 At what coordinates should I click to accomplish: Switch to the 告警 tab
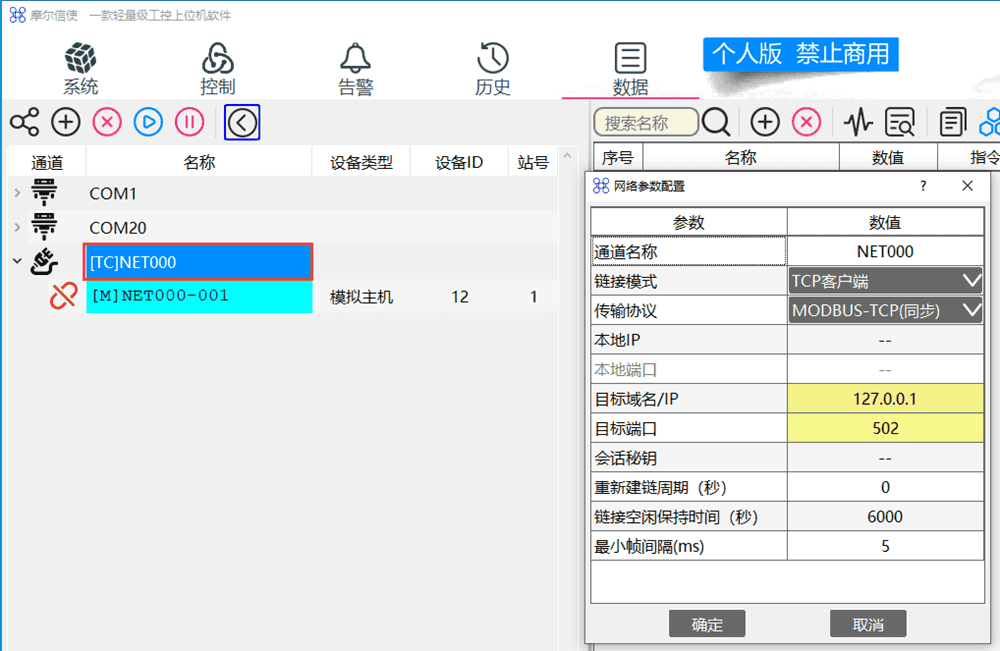[355, 69]
